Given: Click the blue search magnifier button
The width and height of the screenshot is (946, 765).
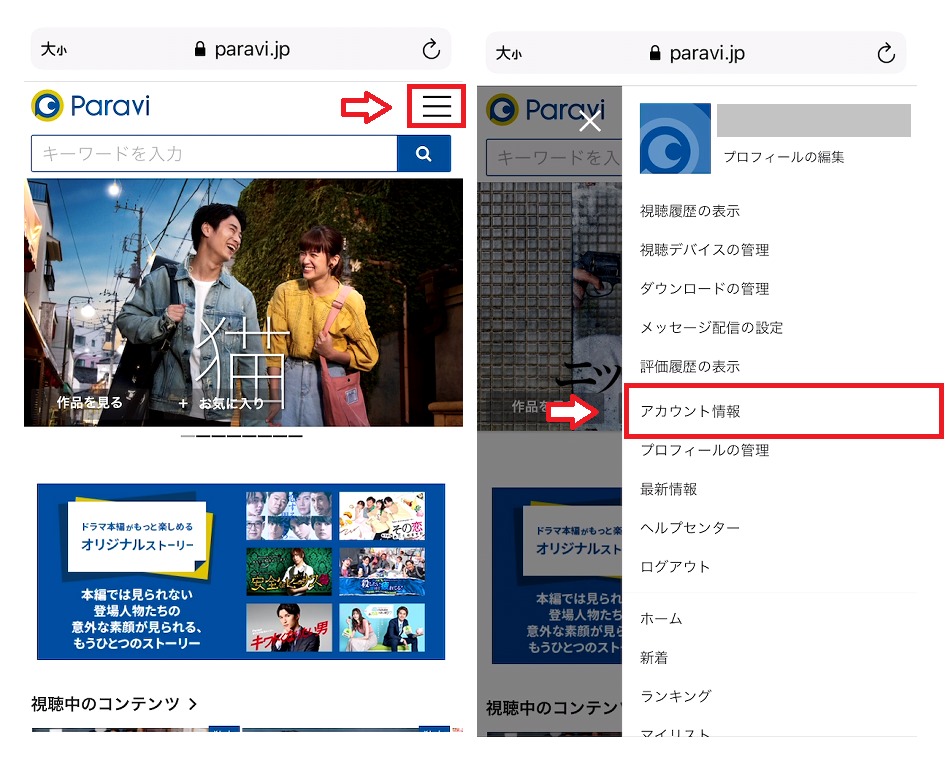Looking at the screenshot, I should pyautogui.click(x=424, y=154).
